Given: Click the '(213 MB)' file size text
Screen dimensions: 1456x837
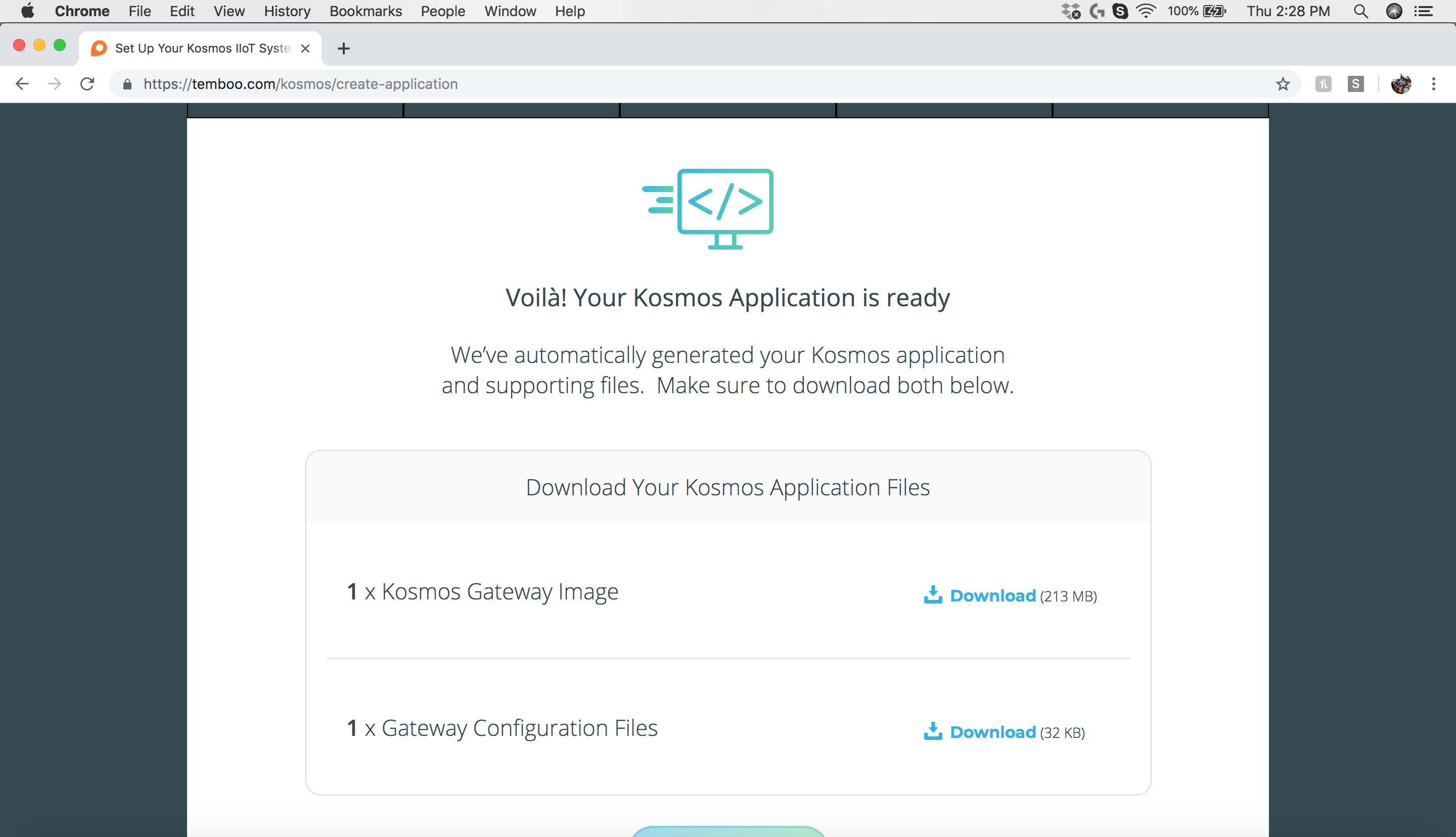Looking at the screenshot, I should tap(1069, 597).
